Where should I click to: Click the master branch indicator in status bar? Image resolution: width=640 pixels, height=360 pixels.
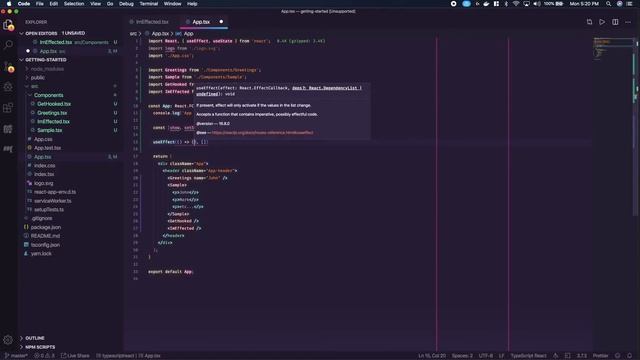tap(16, 356)
